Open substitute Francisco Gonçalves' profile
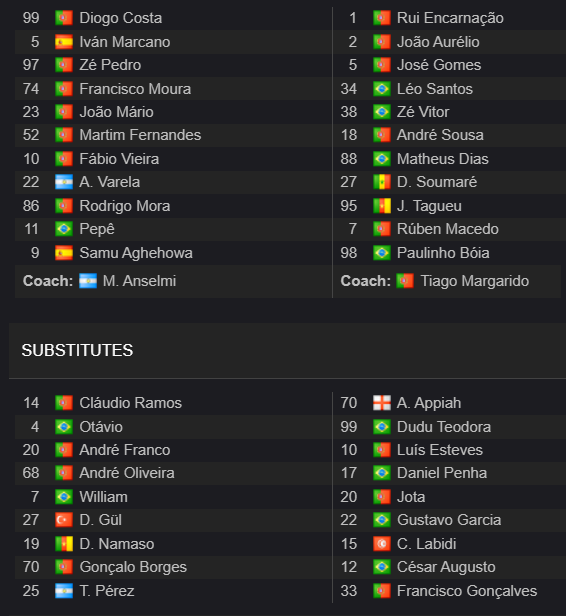The image size is (566, 616). 467,591
